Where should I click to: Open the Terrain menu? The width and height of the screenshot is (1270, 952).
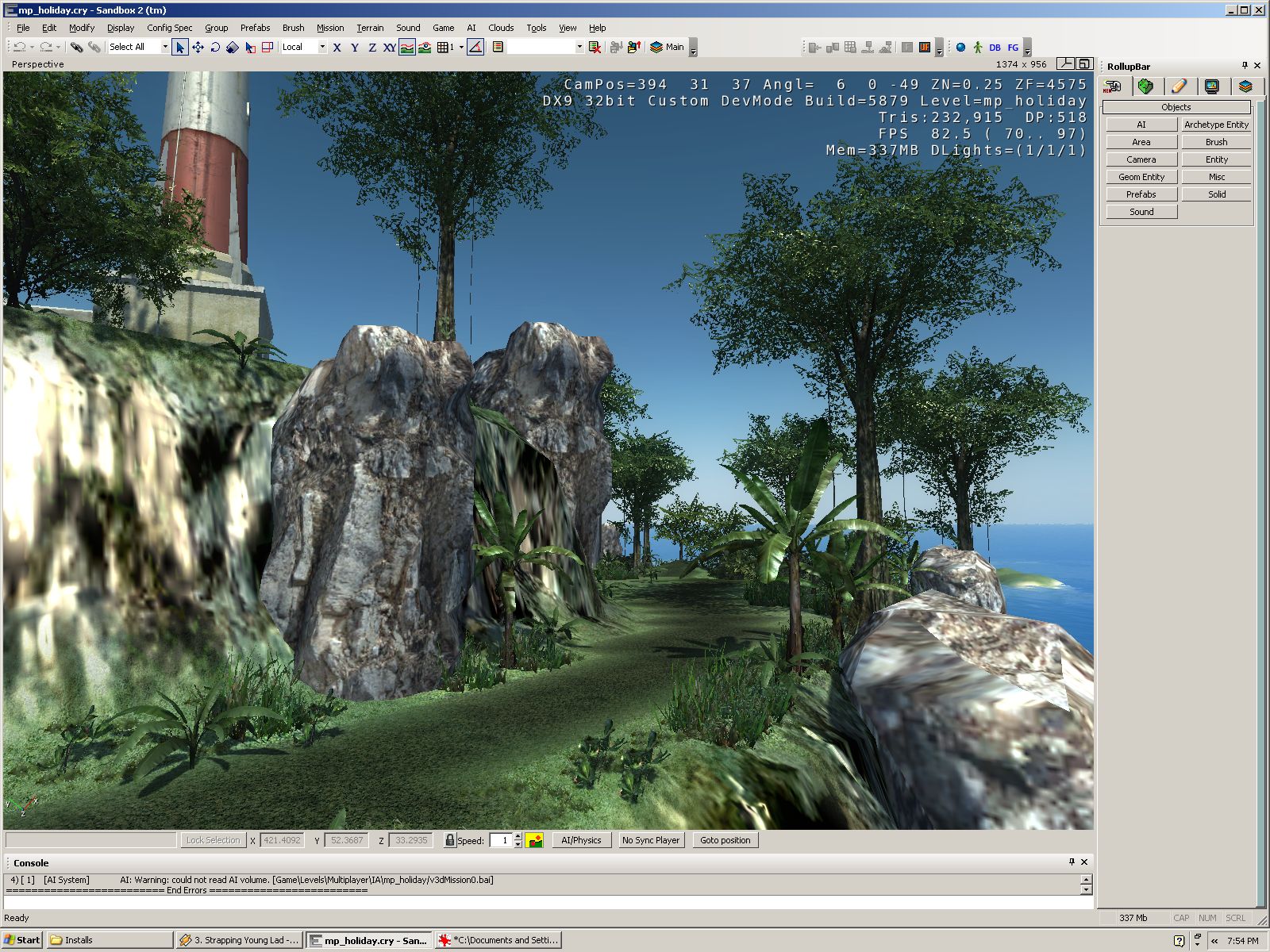(370, 28)
